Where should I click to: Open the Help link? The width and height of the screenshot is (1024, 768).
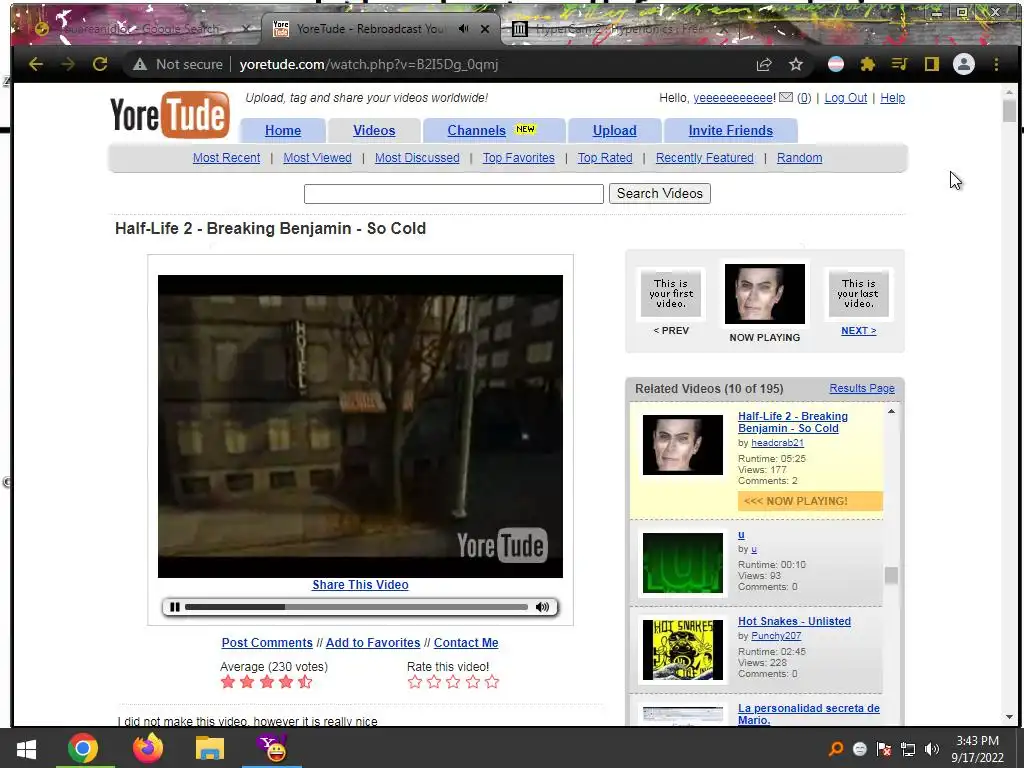pos(892,98)
